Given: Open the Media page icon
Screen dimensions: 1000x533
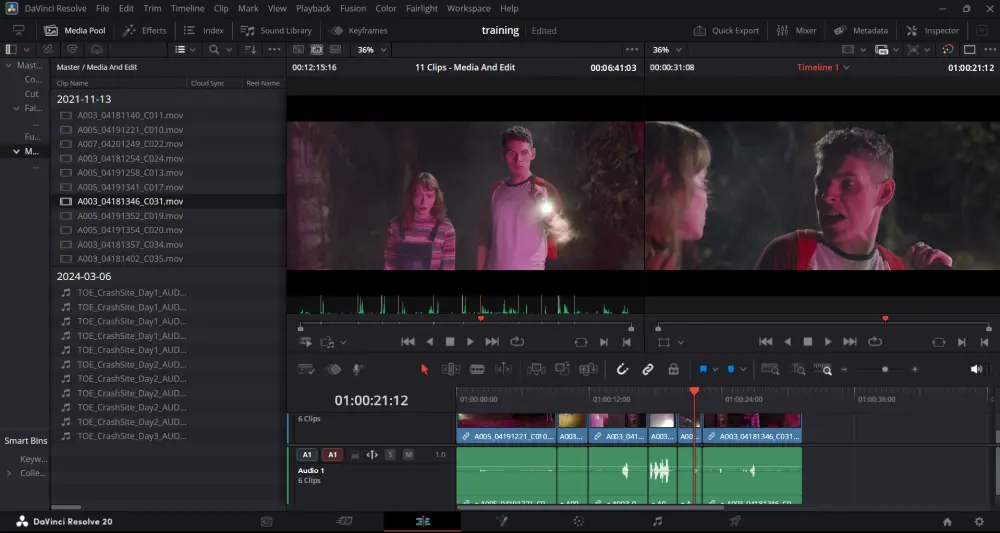Looking at the screenshot, I should tap(267, 522).
